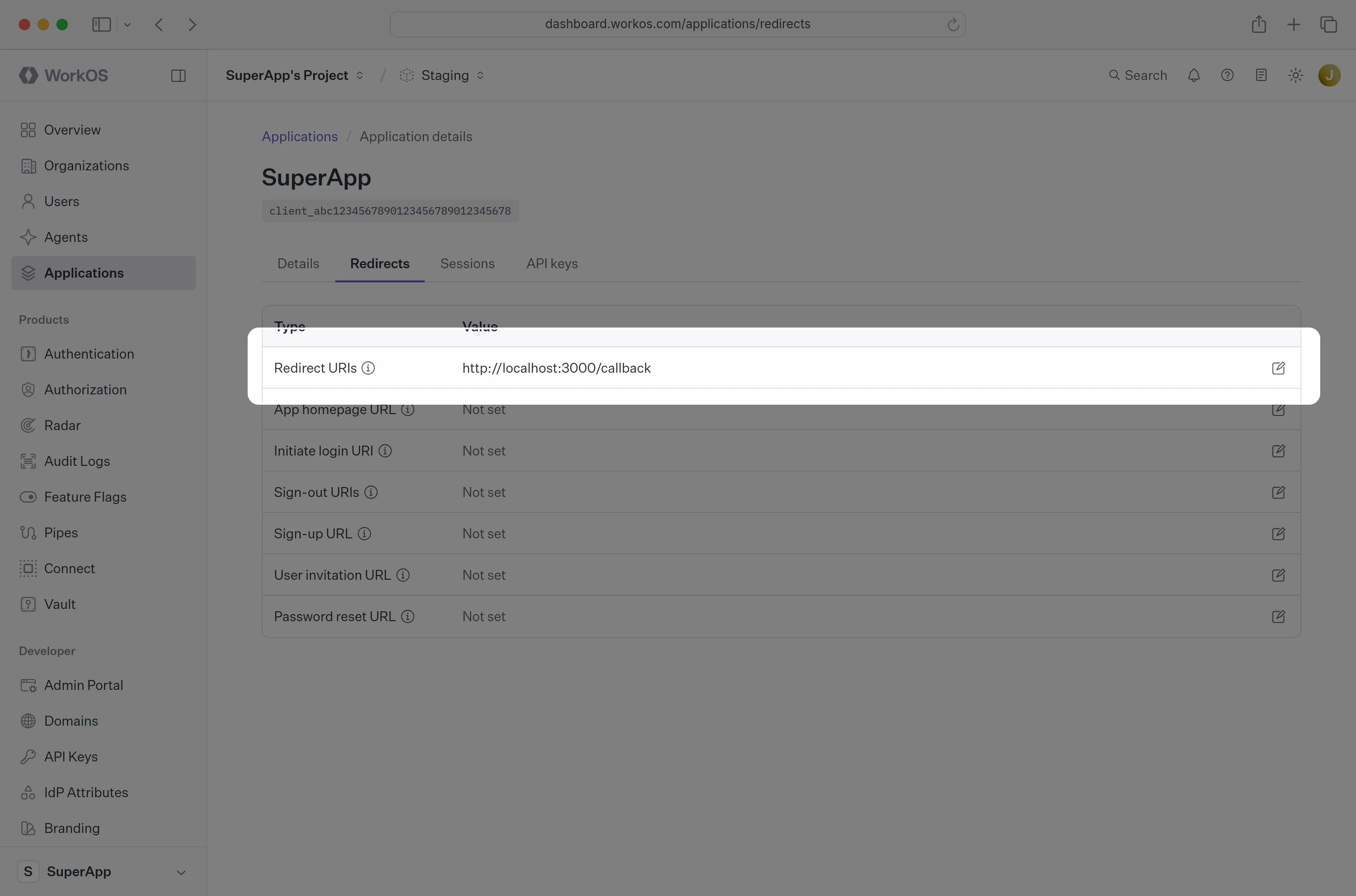
Task: Select Applications in sidebar
Action: 103,273
